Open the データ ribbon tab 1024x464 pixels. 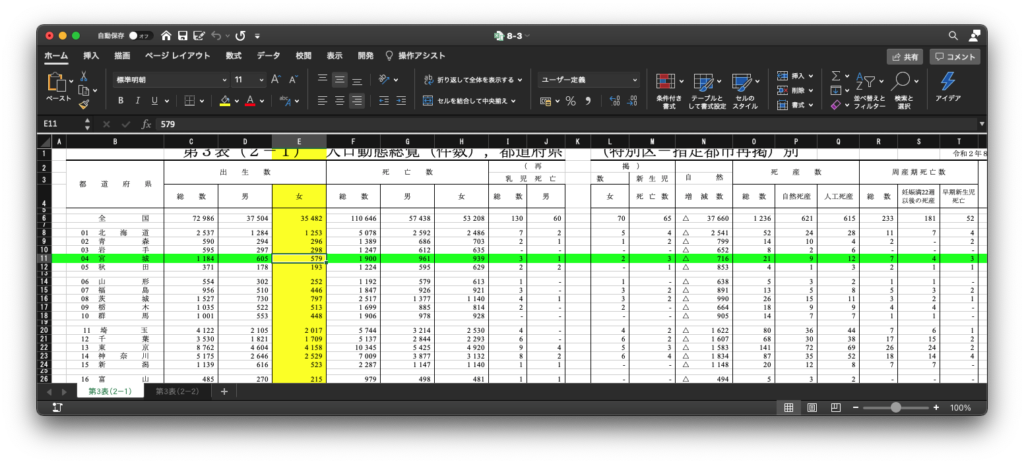[x=268, y=56]
